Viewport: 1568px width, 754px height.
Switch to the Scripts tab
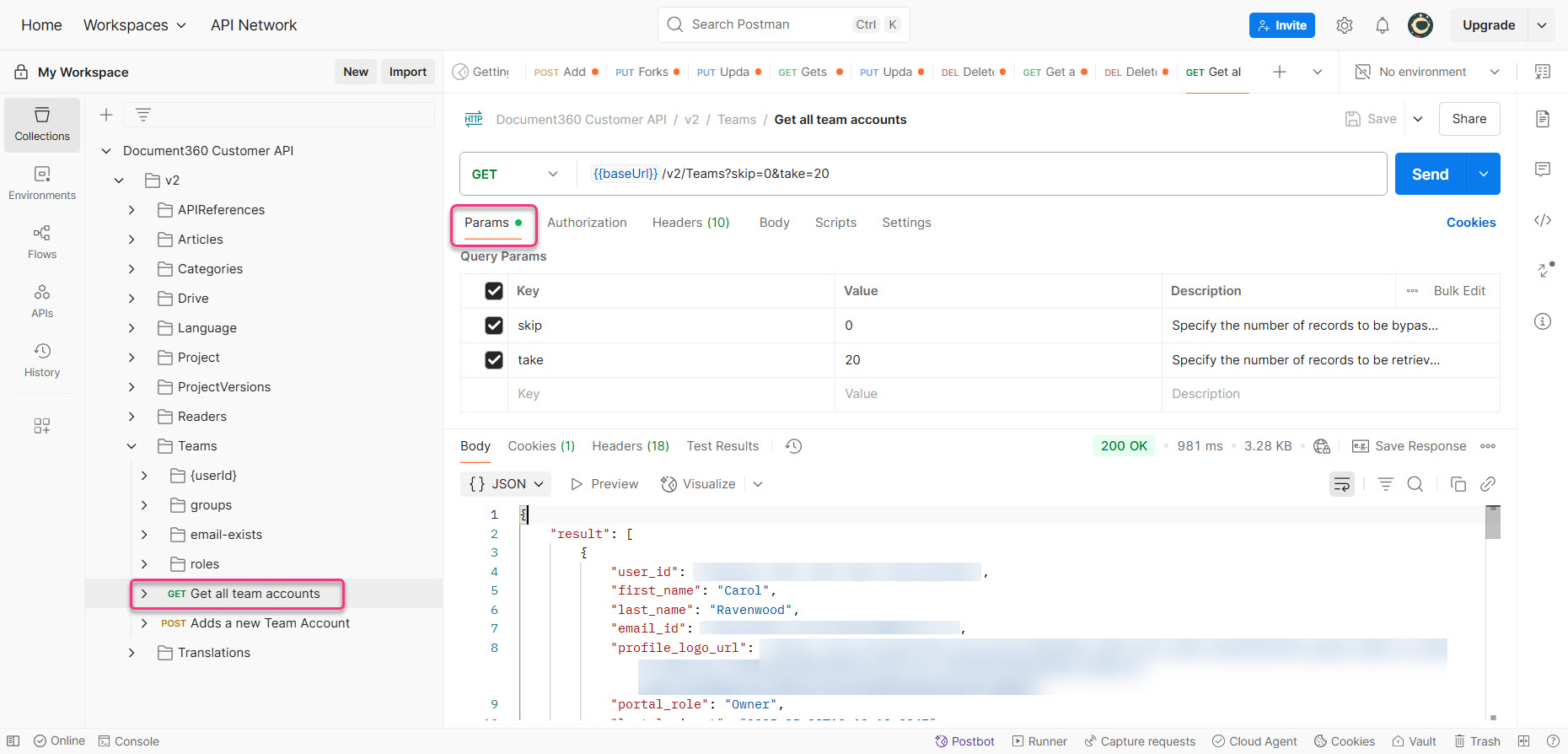tap(835, 223)
